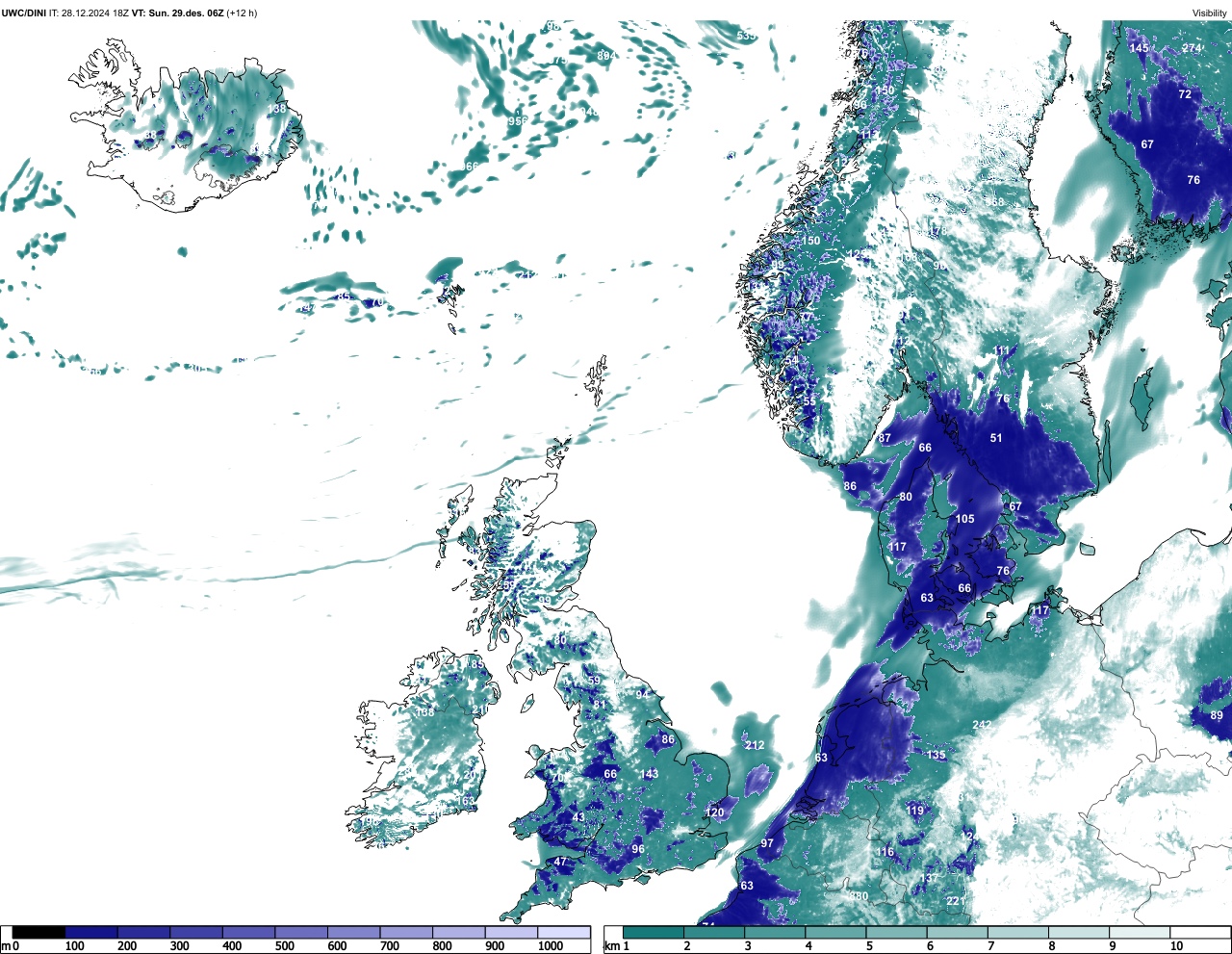Click the visibility value '135' over northwest Germany
This screenshot has height=954, width=1232.
pos(936,756)
